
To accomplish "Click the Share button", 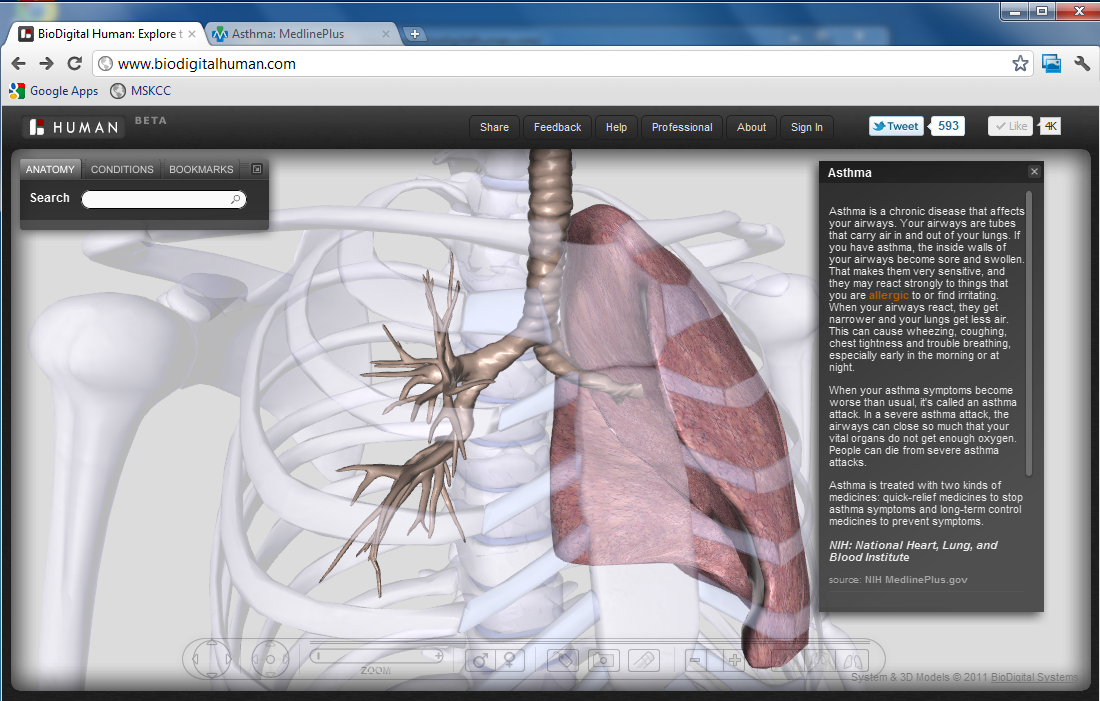I will coord(494,127).
